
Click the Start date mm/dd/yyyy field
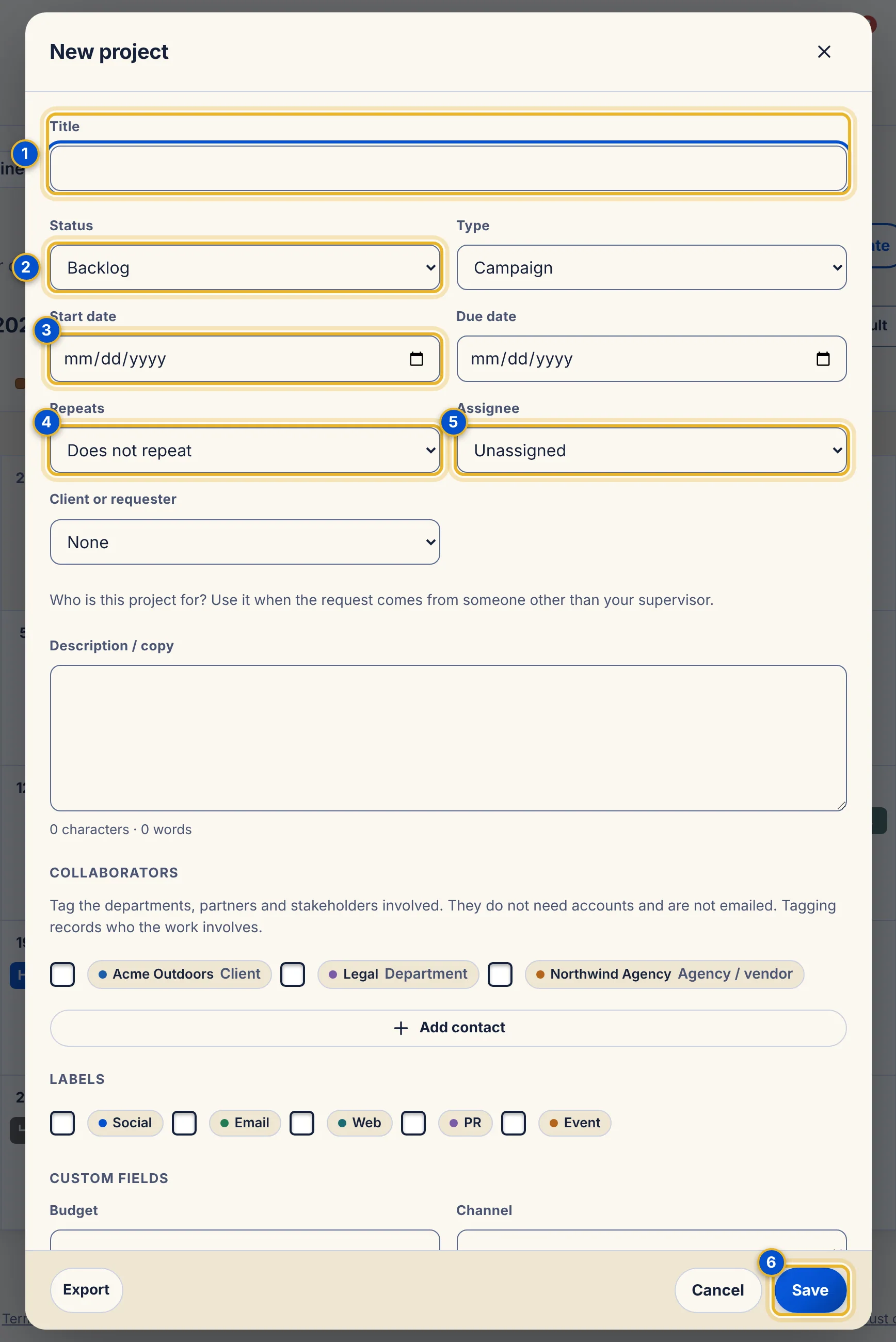pos(245,359)
